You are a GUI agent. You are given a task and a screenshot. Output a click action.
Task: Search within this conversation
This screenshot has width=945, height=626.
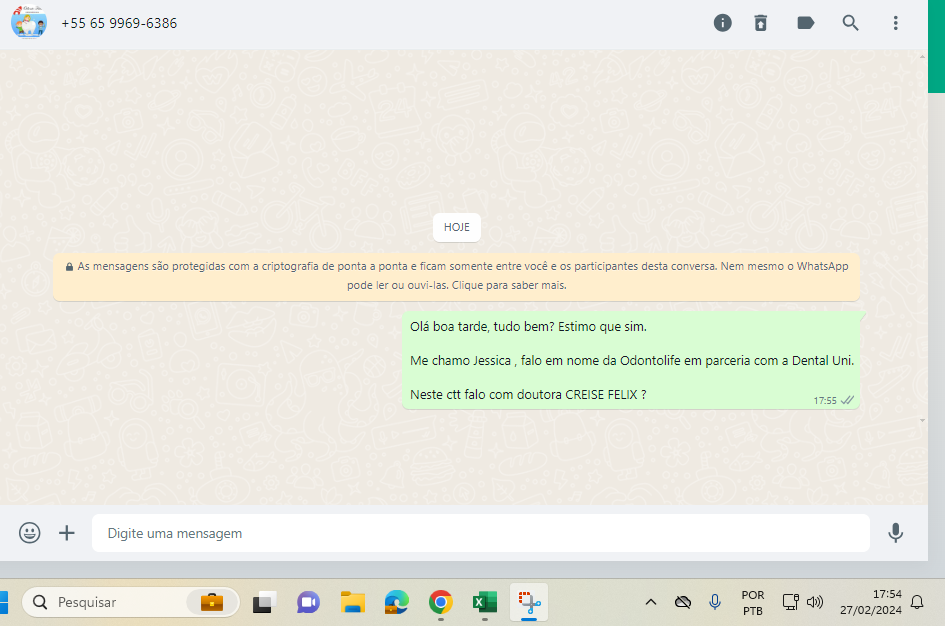click(850, 23)
